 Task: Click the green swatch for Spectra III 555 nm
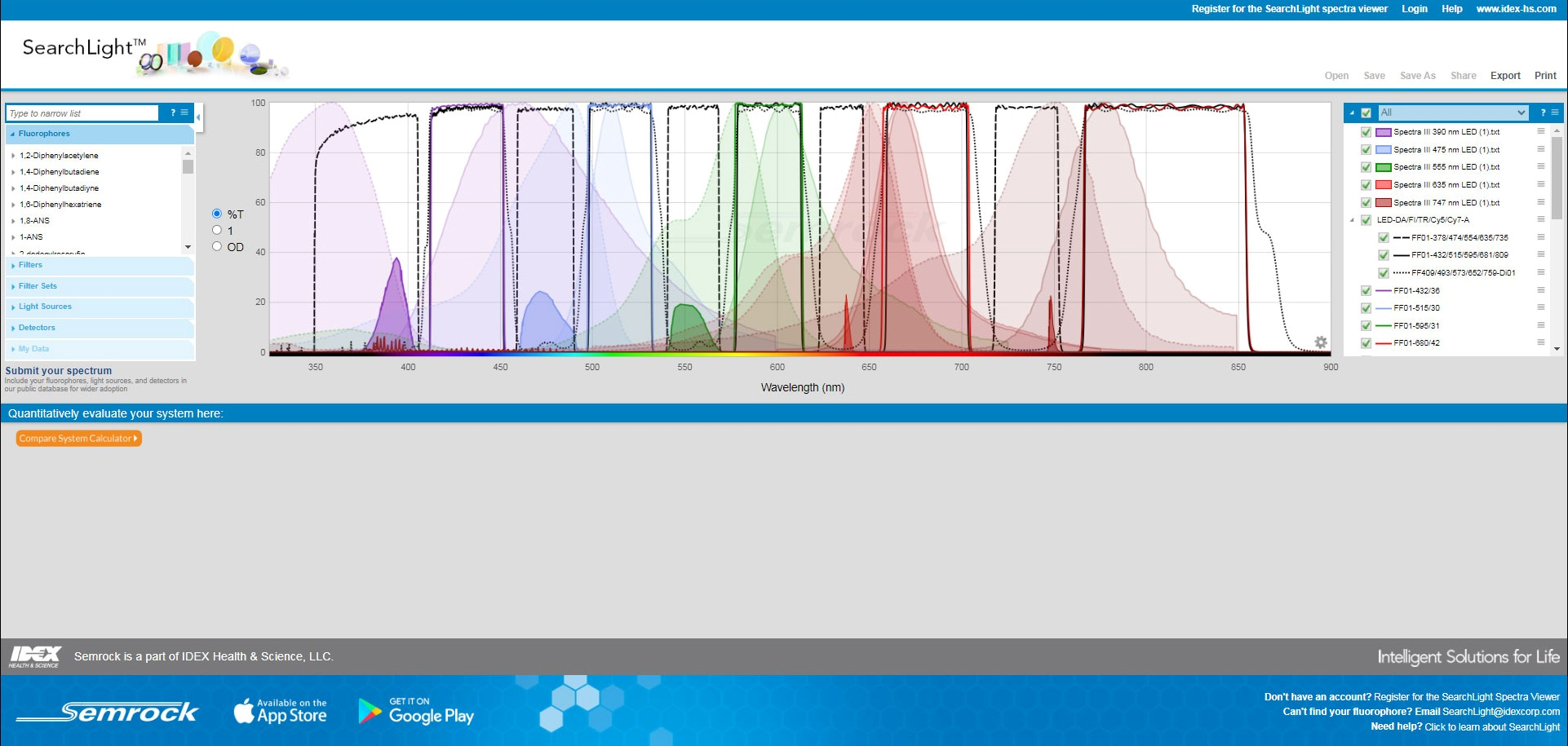[x=1384, y=167]
